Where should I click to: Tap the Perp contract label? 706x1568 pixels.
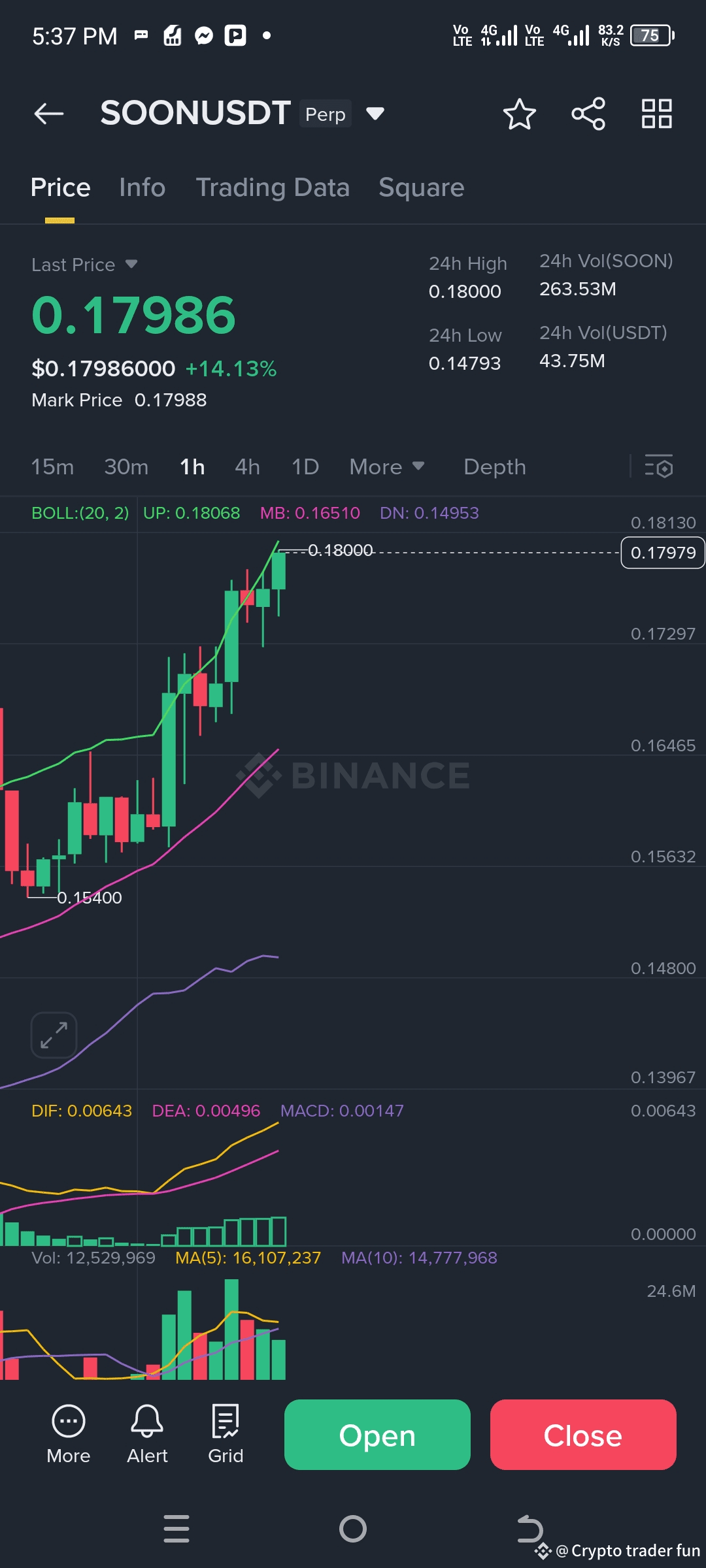tap(326, 114)
